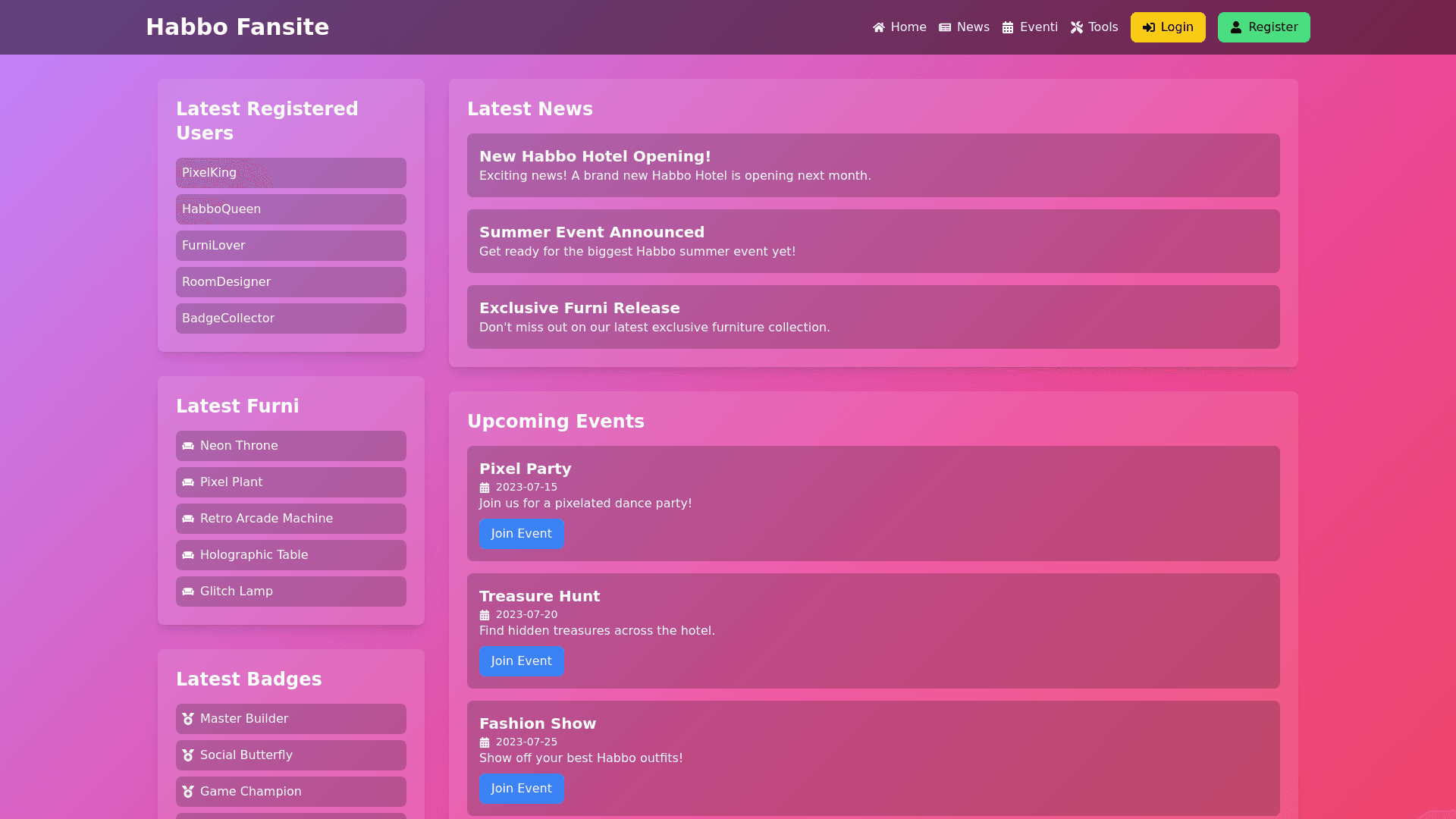Viewport: 1456px width, 819px height.
Task: Open the Summer Event Announced news item
Action: click(x=873, y=241)
